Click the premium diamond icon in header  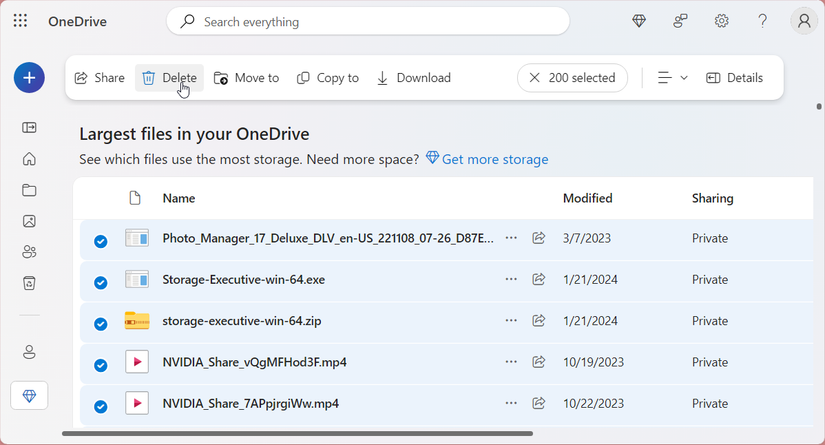coord(639,21)
